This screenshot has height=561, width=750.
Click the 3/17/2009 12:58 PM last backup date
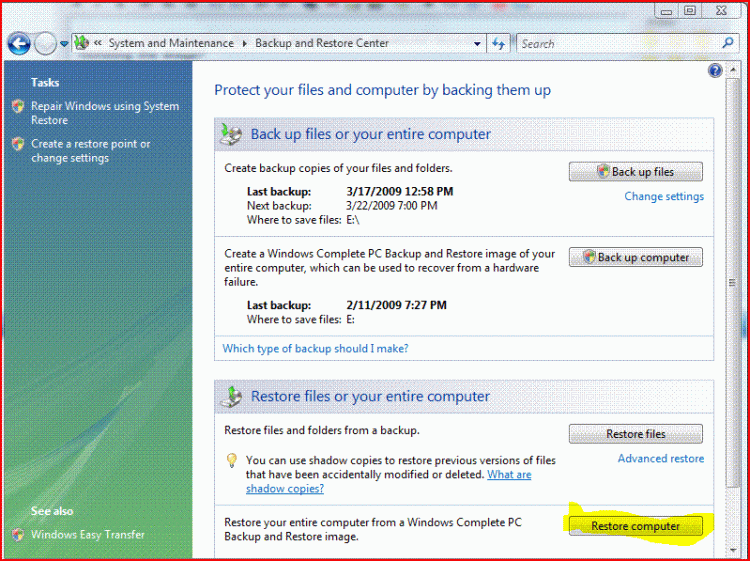[399, 191]
